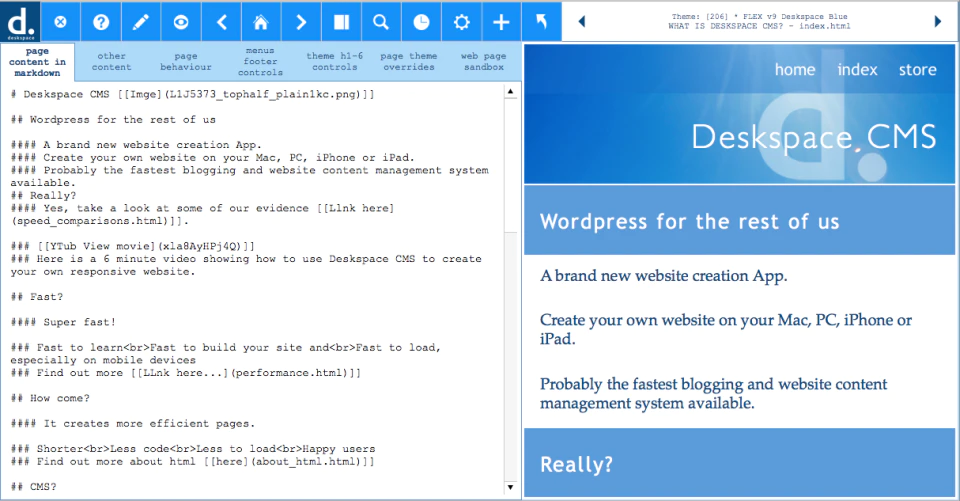Viewport: 960px width, 501px height.
Task: Go to previous page with left chevron
Action: 222,22
